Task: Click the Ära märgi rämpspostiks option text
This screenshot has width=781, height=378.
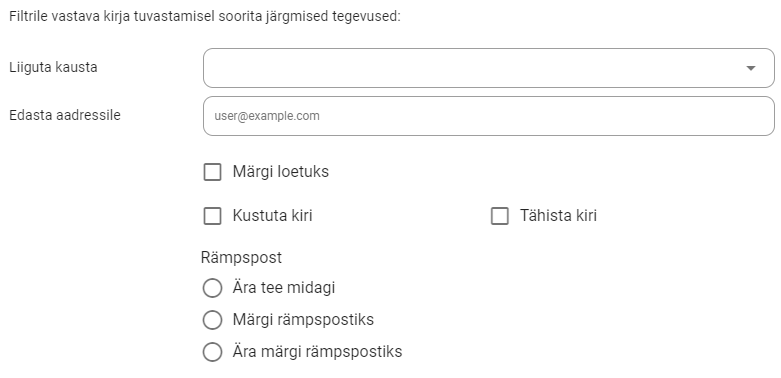Action: coord(317,352)
